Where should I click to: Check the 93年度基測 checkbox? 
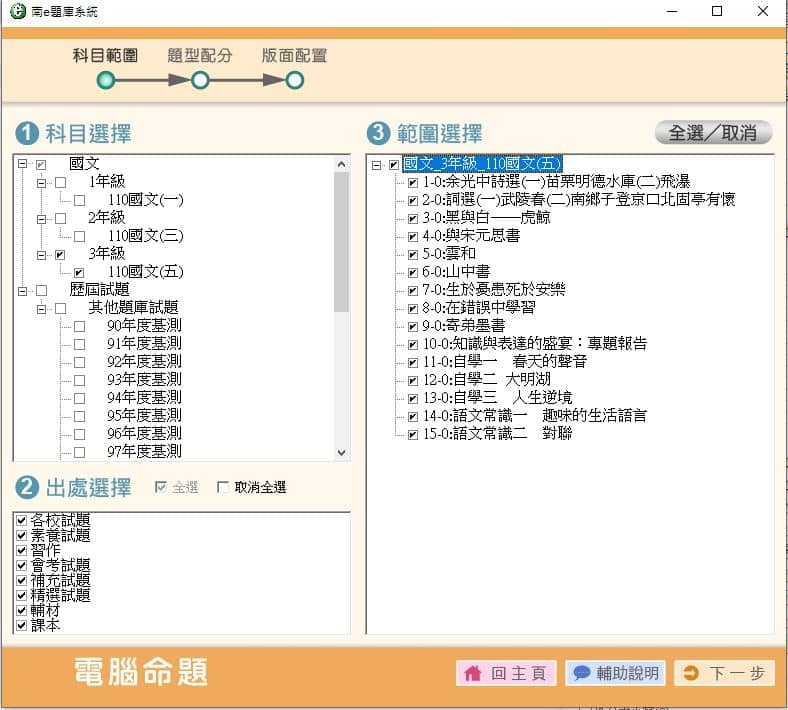coord(79,380)
